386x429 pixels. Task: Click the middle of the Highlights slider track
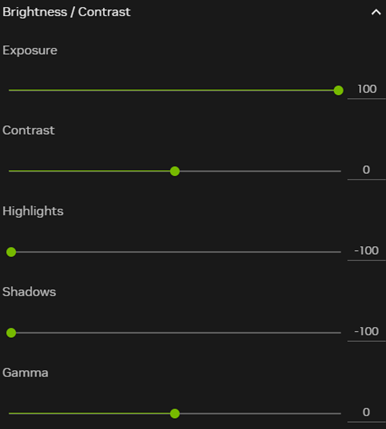click(175, 252)
